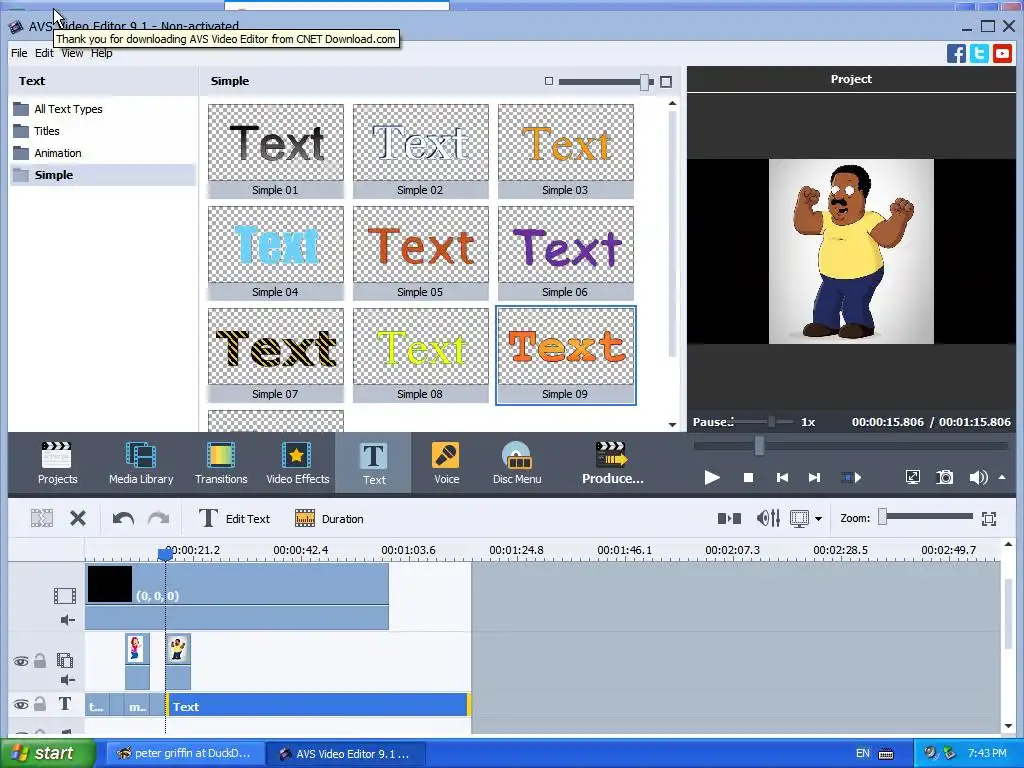Adjust the timeline Zoom slider
1024x768 pixels.
pyautogui.click(x=882, y=517)
